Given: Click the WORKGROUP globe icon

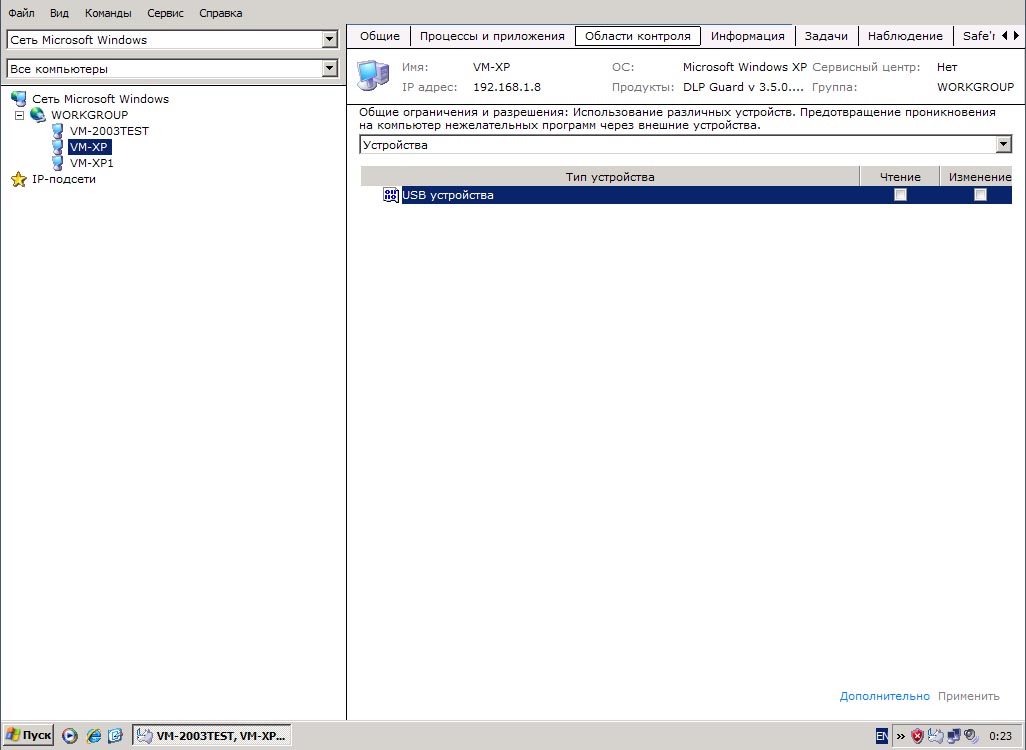Looking at the screenshot, I should point(38,115).
